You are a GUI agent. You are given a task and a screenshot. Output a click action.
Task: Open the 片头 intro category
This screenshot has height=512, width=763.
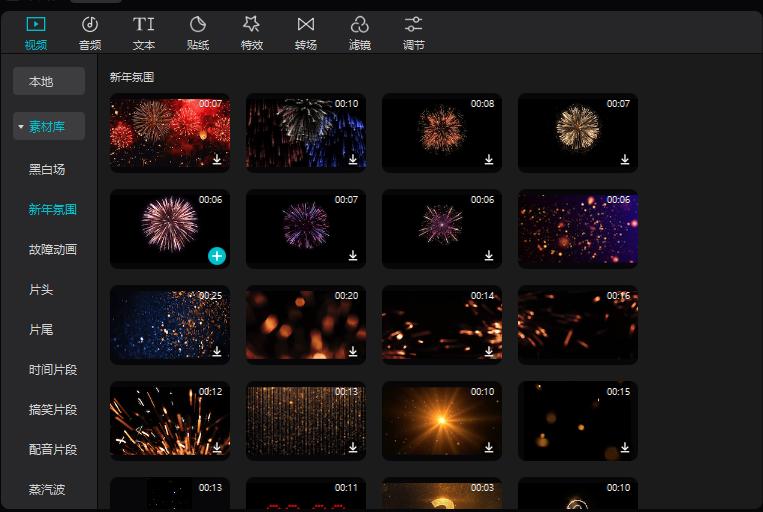click(41, 290)
